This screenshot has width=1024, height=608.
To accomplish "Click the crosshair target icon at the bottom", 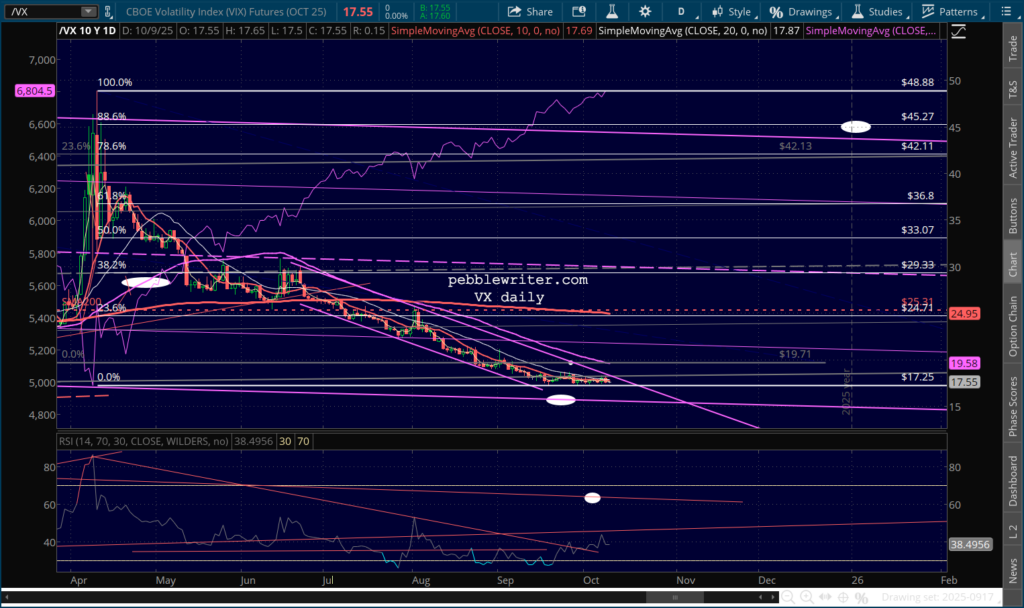I will [x=843, y=597].
